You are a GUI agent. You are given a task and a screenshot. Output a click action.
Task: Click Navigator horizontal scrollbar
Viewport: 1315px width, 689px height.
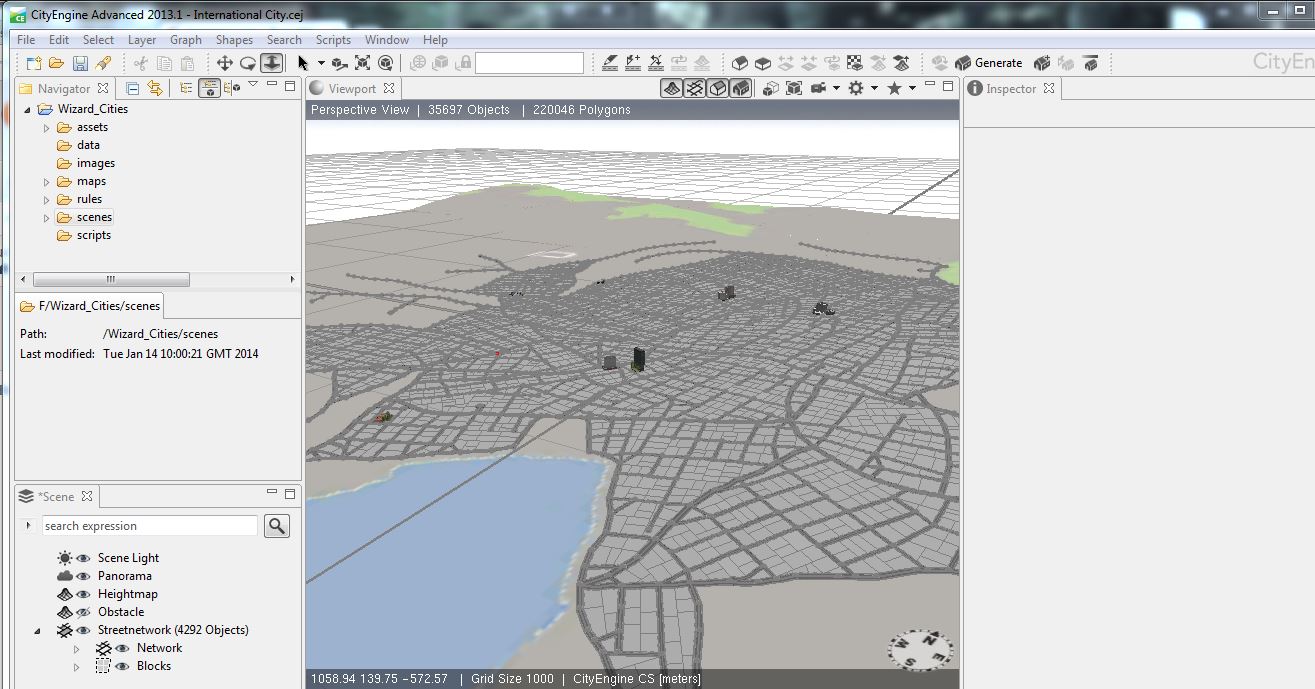click(111, 280)
